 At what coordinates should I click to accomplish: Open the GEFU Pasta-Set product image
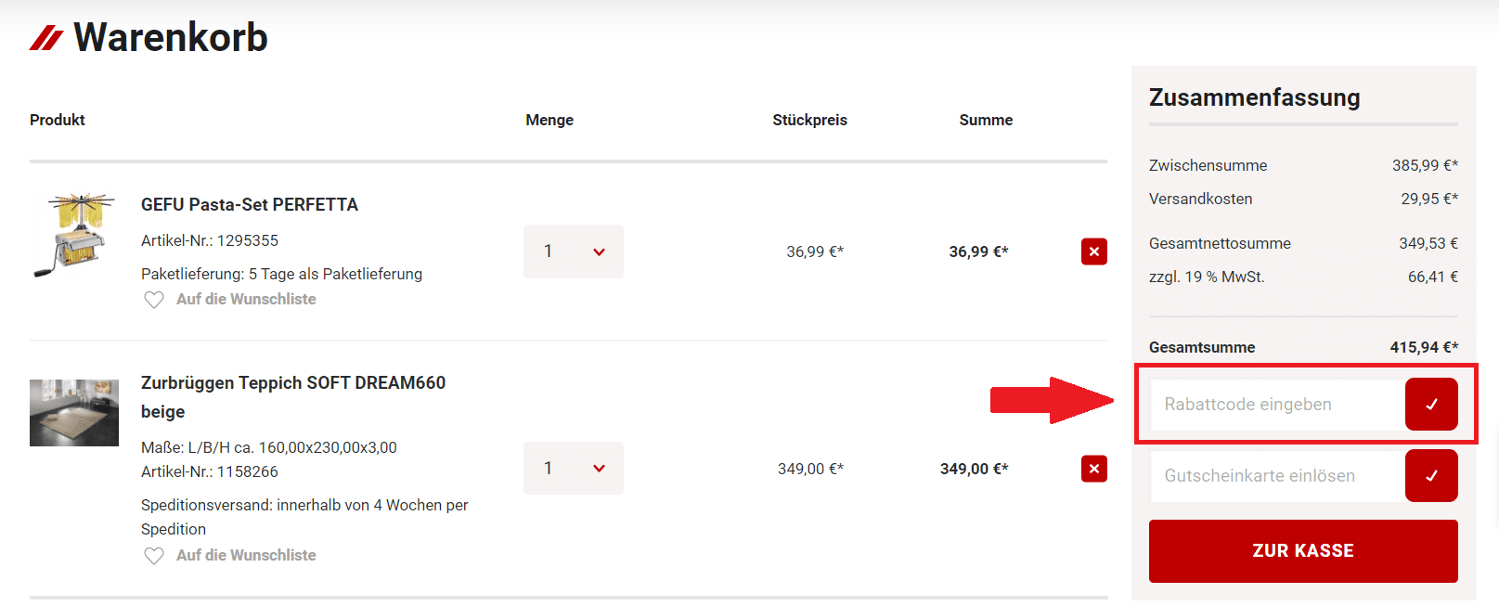(74, 235)
